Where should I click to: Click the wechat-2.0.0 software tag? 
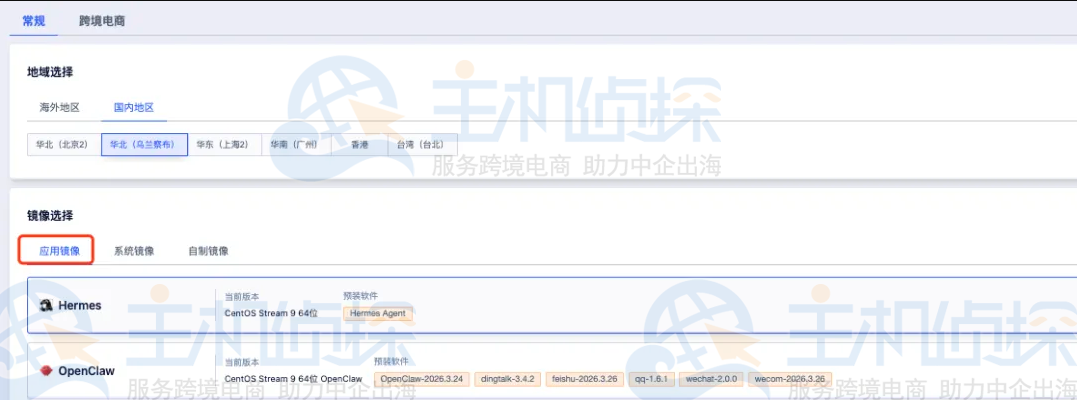click(711, 379)
